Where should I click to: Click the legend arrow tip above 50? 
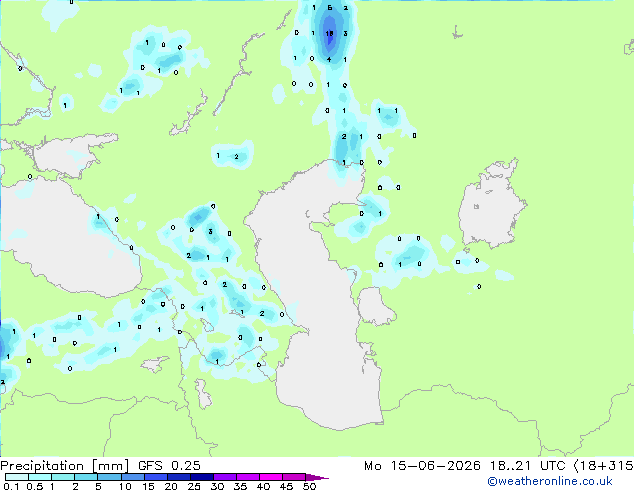pyautogui.click(x=317, y=477)
